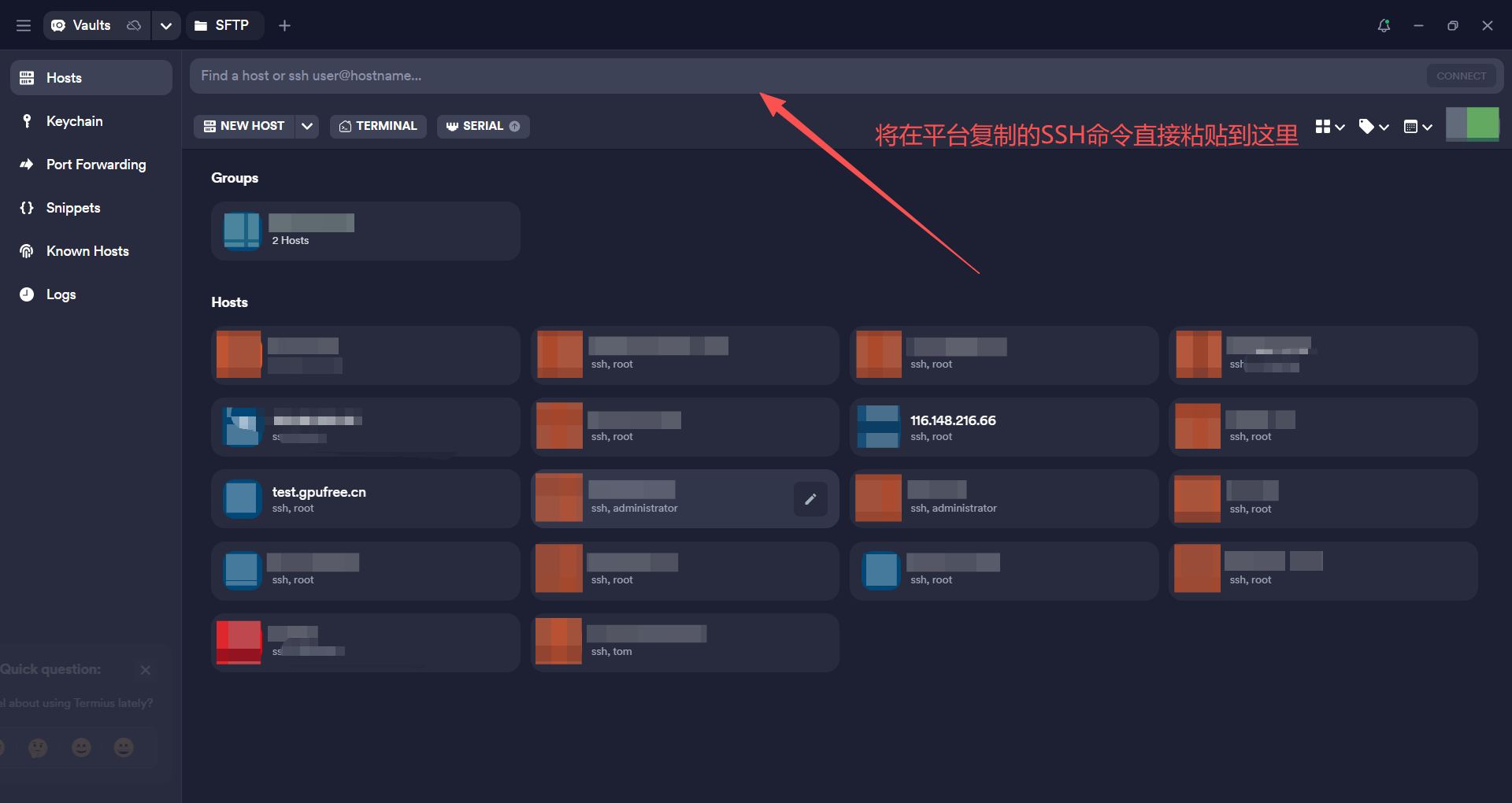This screenshot has width=1512, height=803.
Task: Click the notifications bell icon
Action: click(x=1384, y=25)
